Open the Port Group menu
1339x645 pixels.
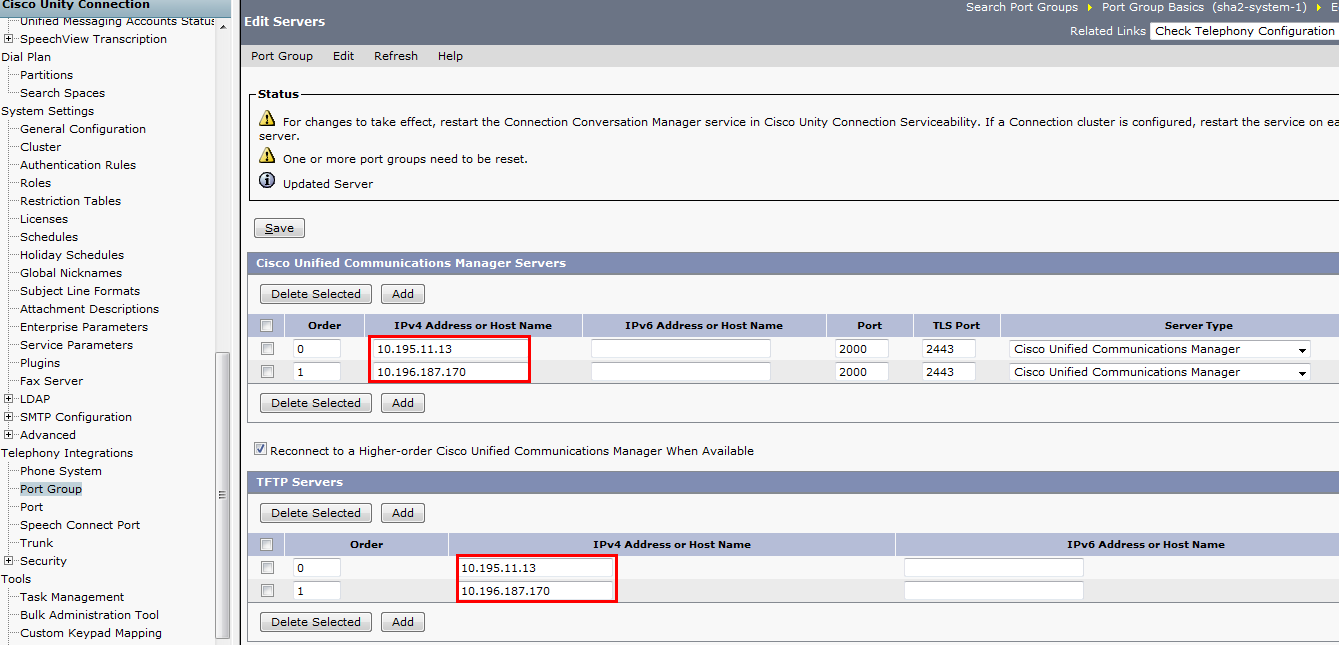pyautogui.click(x=282, y=56)
